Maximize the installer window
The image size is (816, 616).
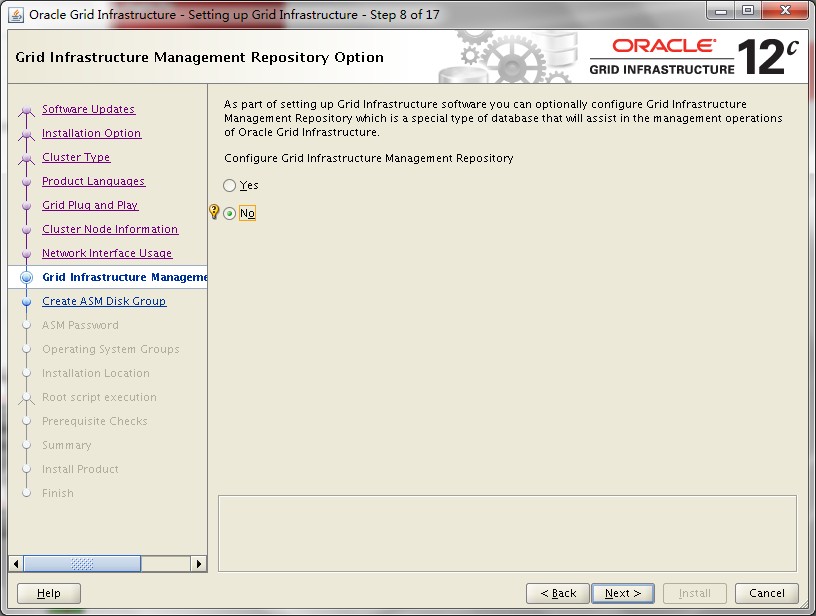[x=748, y=11]
